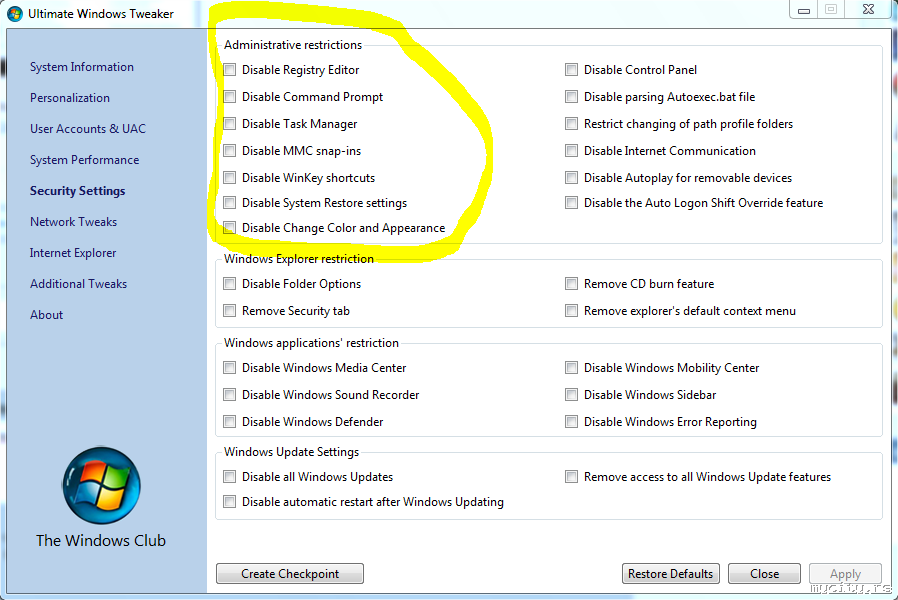Check Disable all Windows Updates
898x600 pixels.
(230, 477)
